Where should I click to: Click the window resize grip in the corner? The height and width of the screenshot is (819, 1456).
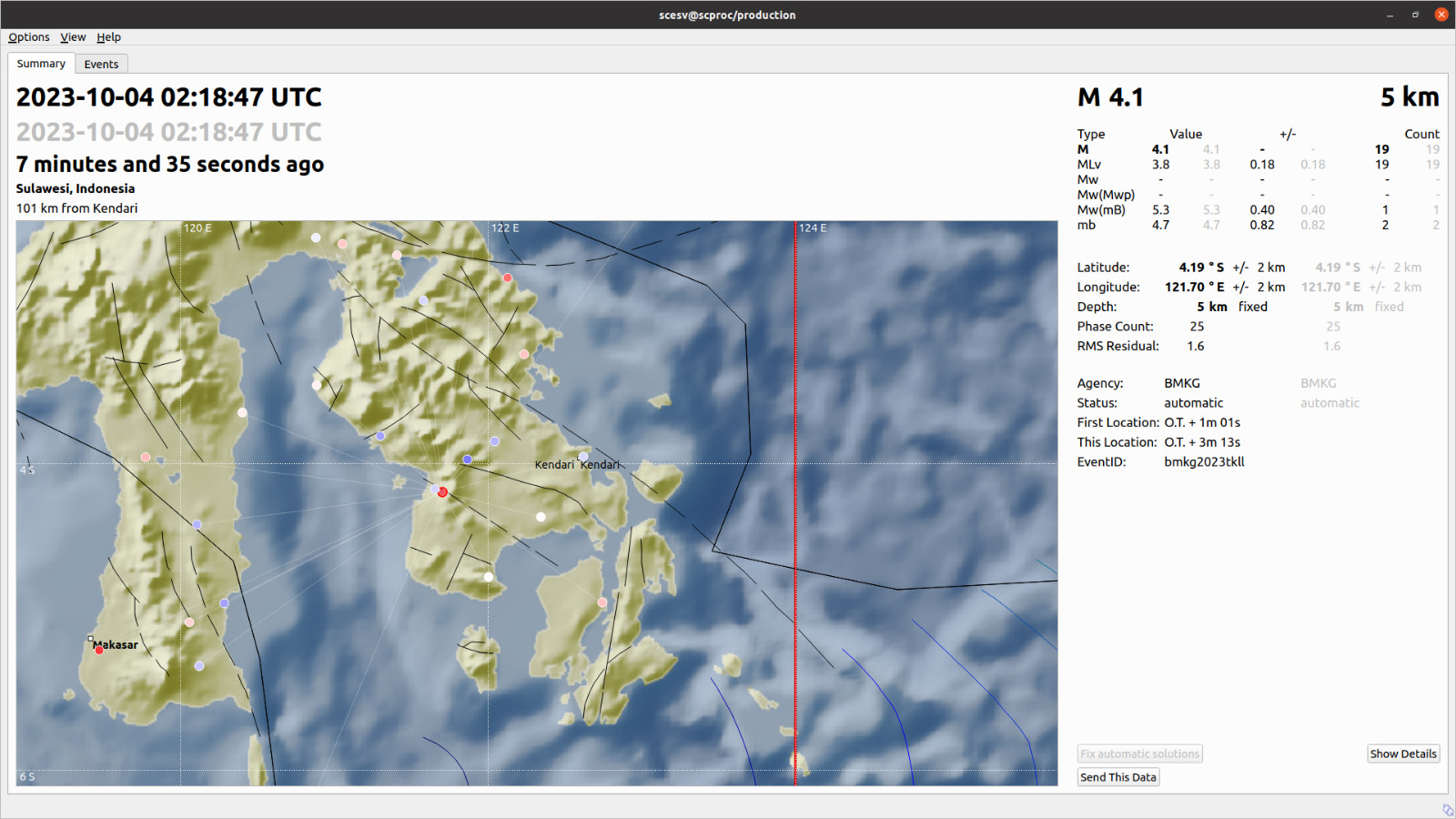[x=1447, y=810]
